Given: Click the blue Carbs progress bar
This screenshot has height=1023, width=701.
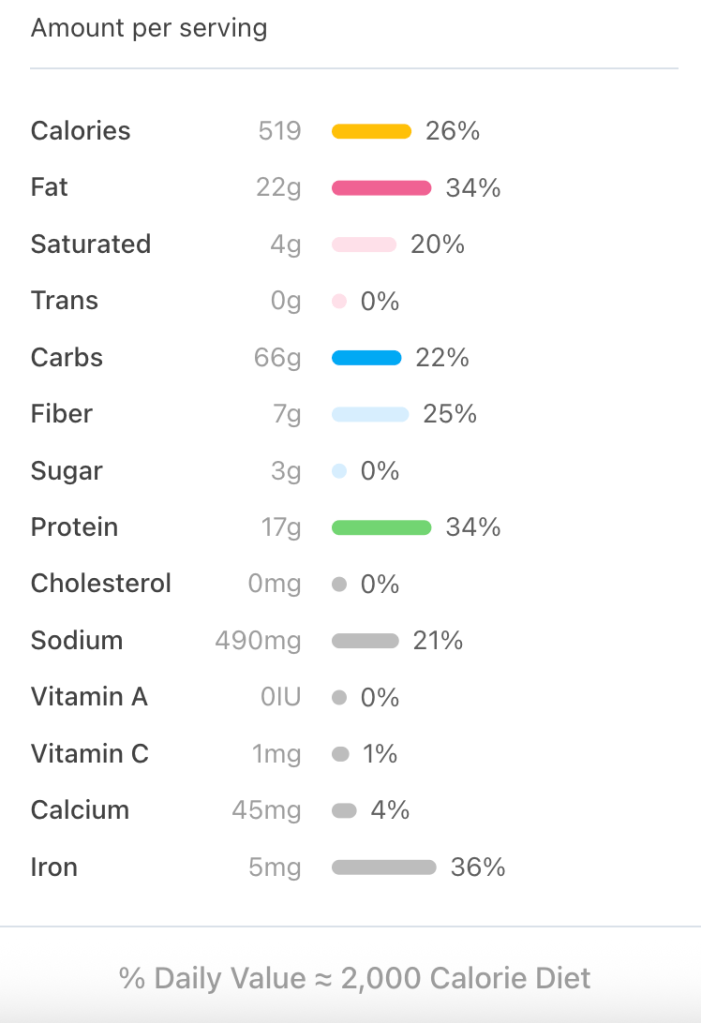Looking at the screenshot, I should (366, 358).
